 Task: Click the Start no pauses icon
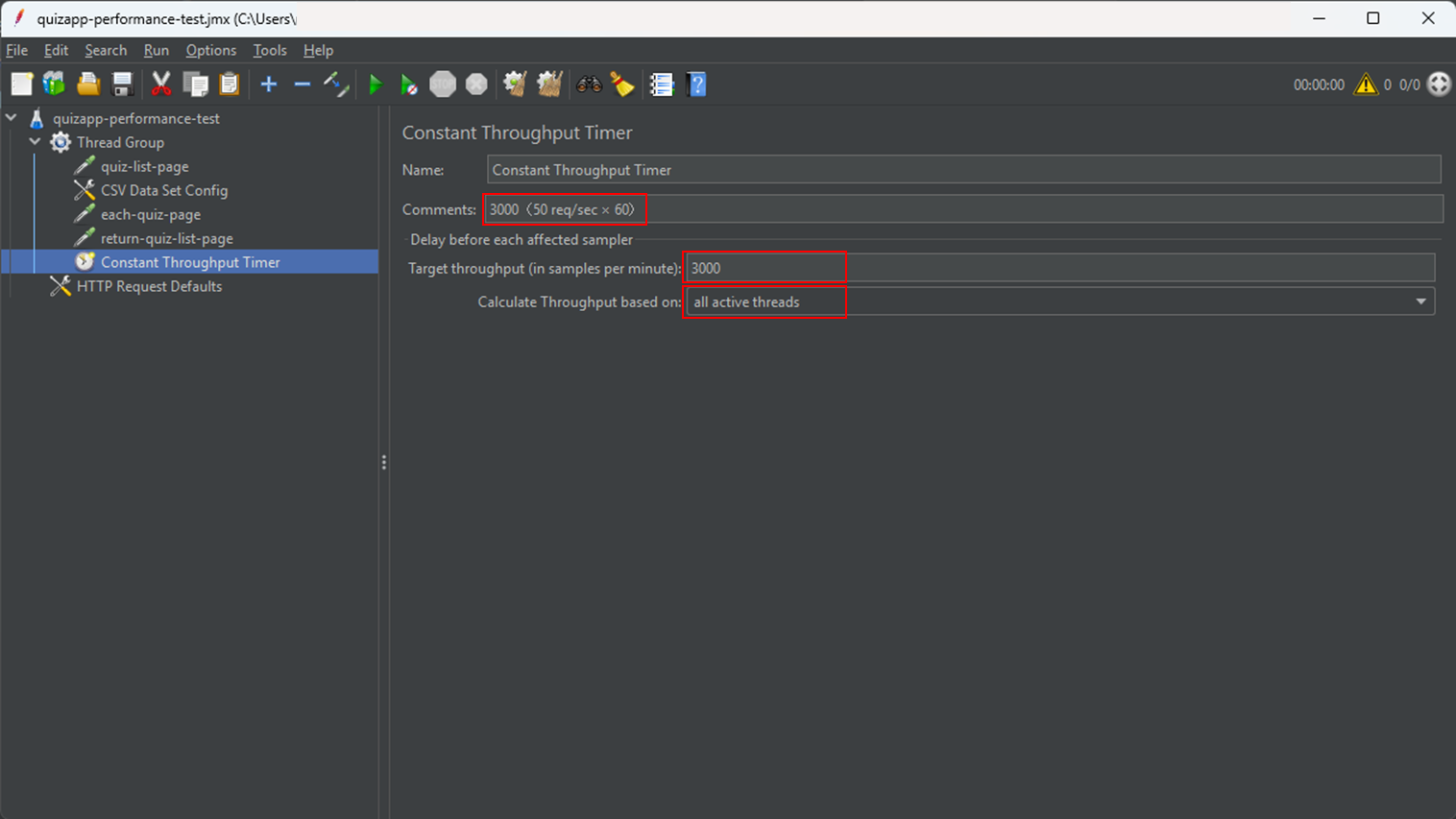tap(408, 85)
